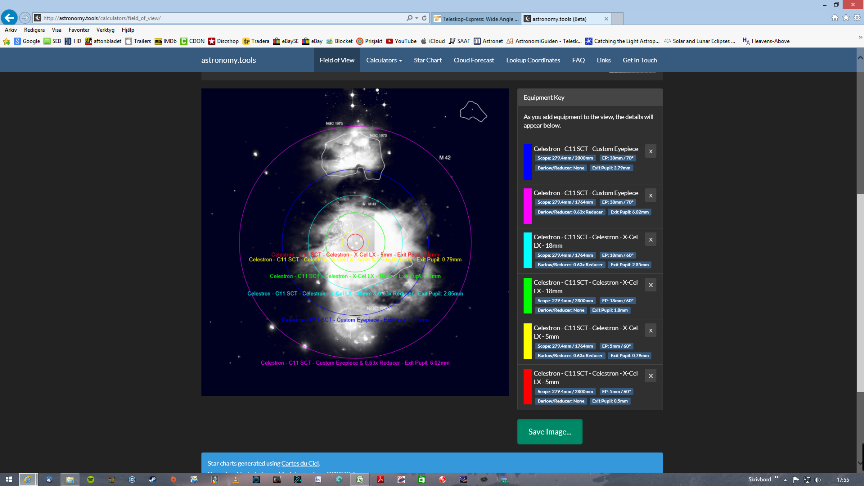The width and height of the screenshot is (864, 486).
Task: Click the blue equipment color swatch
Action: tap(527, 161)
